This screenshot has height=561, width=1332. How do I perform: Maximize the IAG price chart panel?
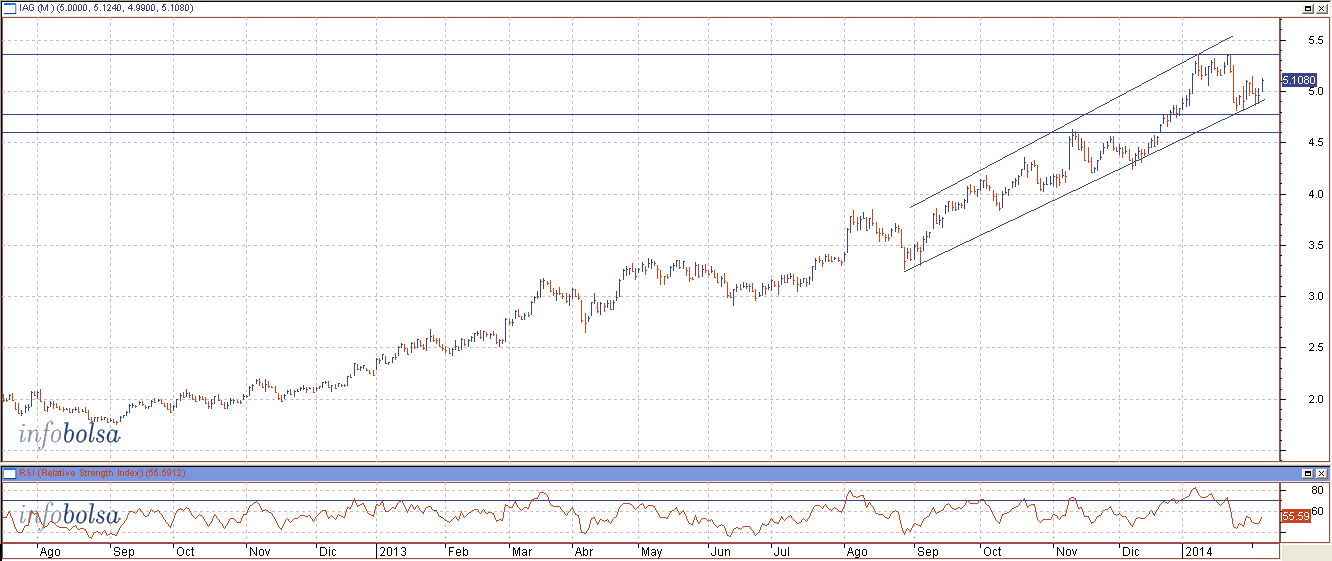click(1306, 7)
